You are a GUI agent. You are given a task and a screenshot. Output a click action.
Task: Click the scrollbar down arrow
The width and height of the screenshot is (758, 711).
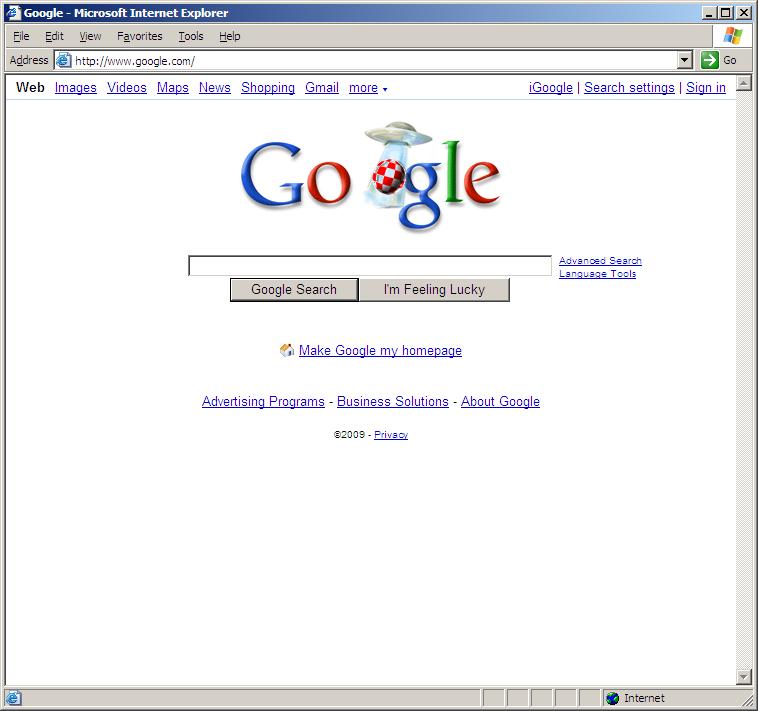click(x=743, y=677)
